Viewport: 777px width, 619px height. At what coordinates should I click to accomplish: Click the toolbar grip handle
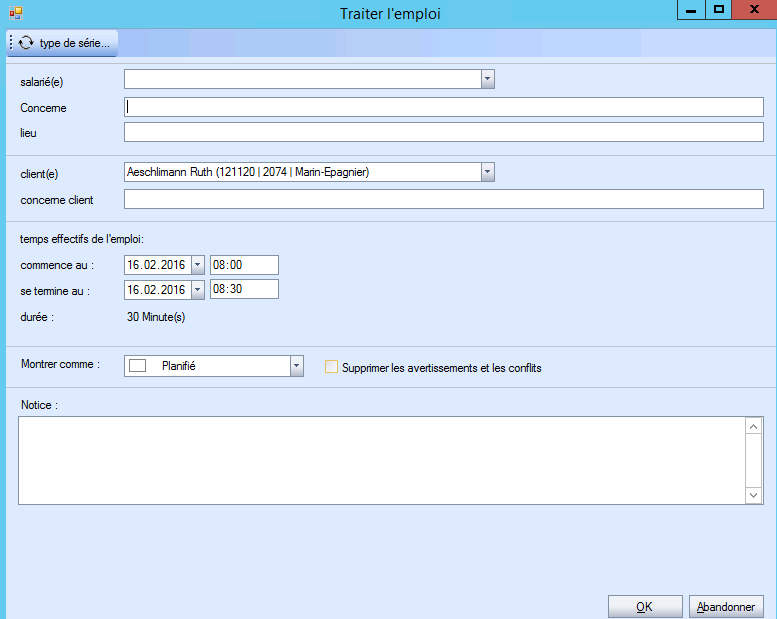coord(11,44)
